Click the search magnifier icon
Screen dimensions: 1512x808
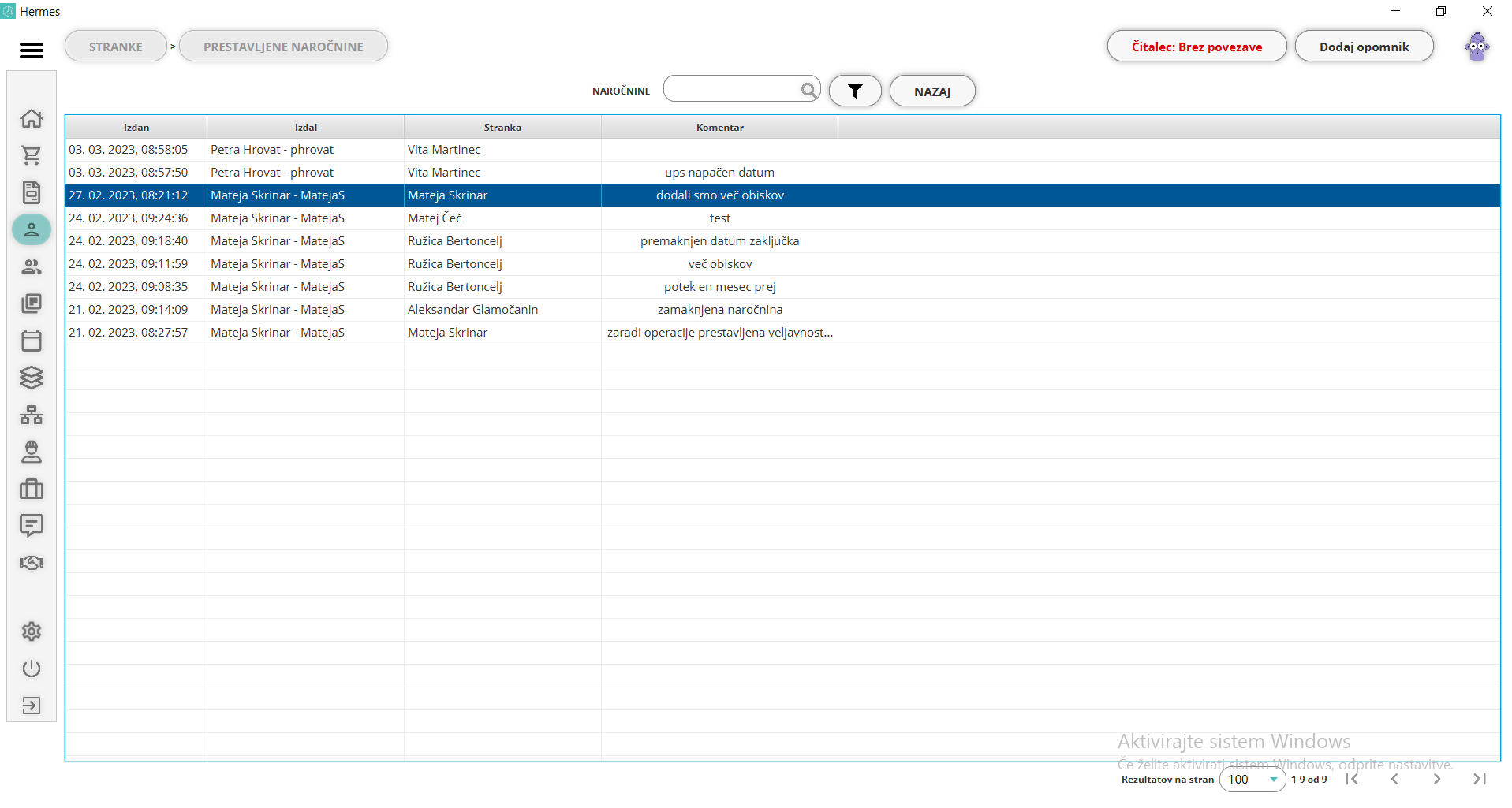point(808,90)
